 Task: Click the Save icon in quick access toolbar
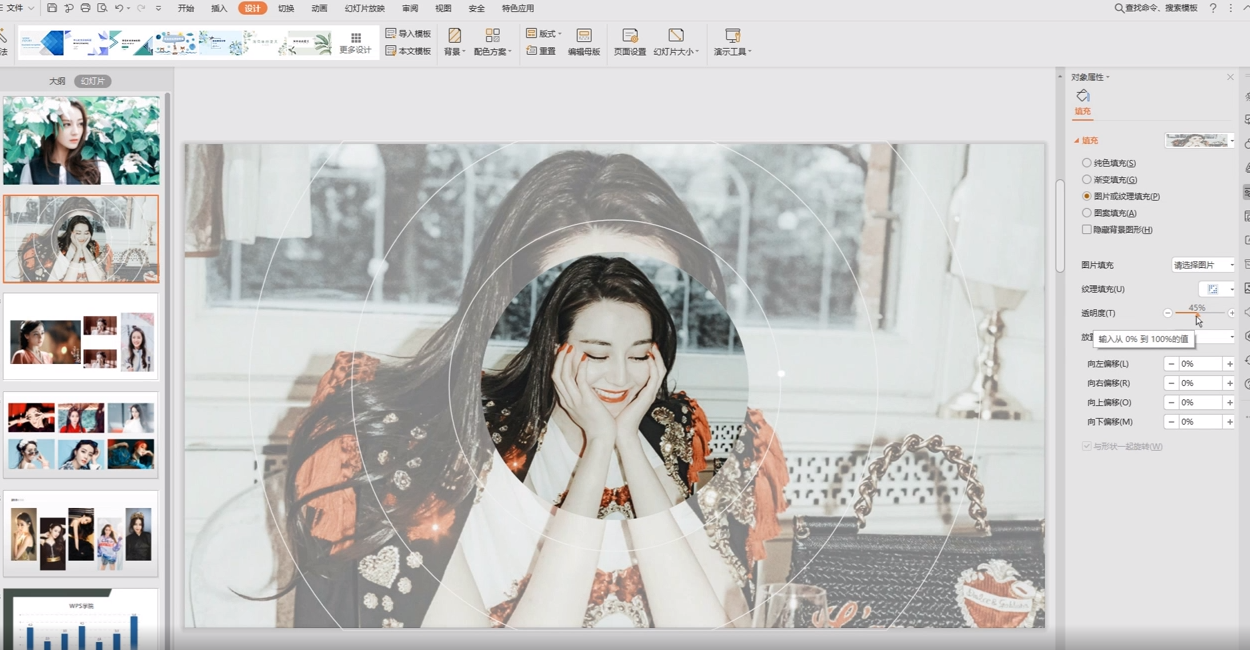click(52, 8)
